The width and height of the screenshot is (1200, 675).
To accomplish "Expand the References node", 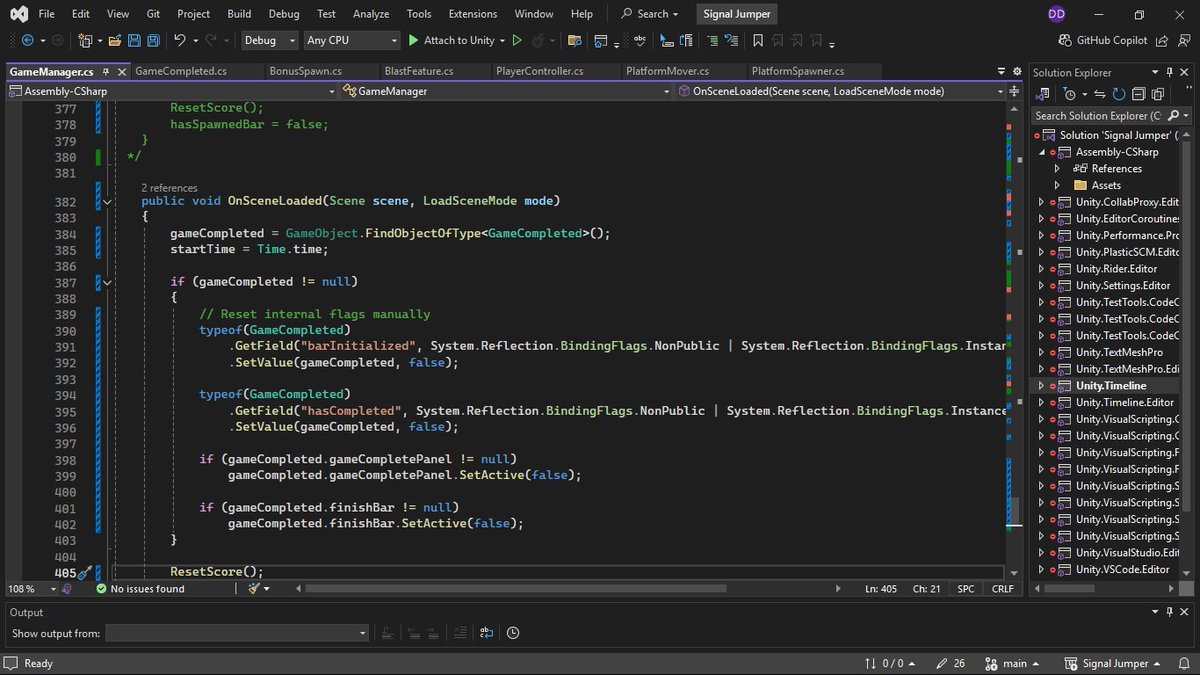I will [x=1057, y=169].
